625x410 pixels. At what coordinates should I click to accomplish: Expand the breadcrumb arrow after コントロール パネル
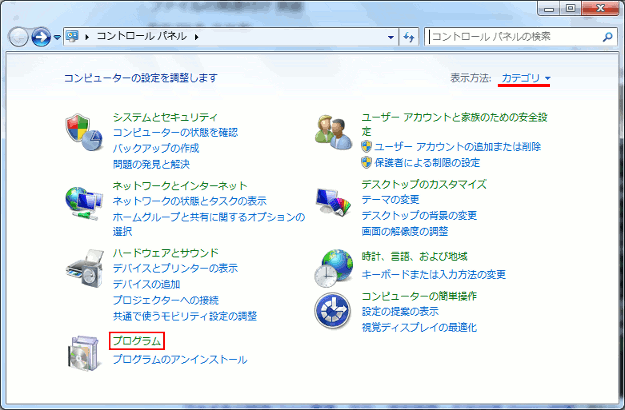(197, 37)
